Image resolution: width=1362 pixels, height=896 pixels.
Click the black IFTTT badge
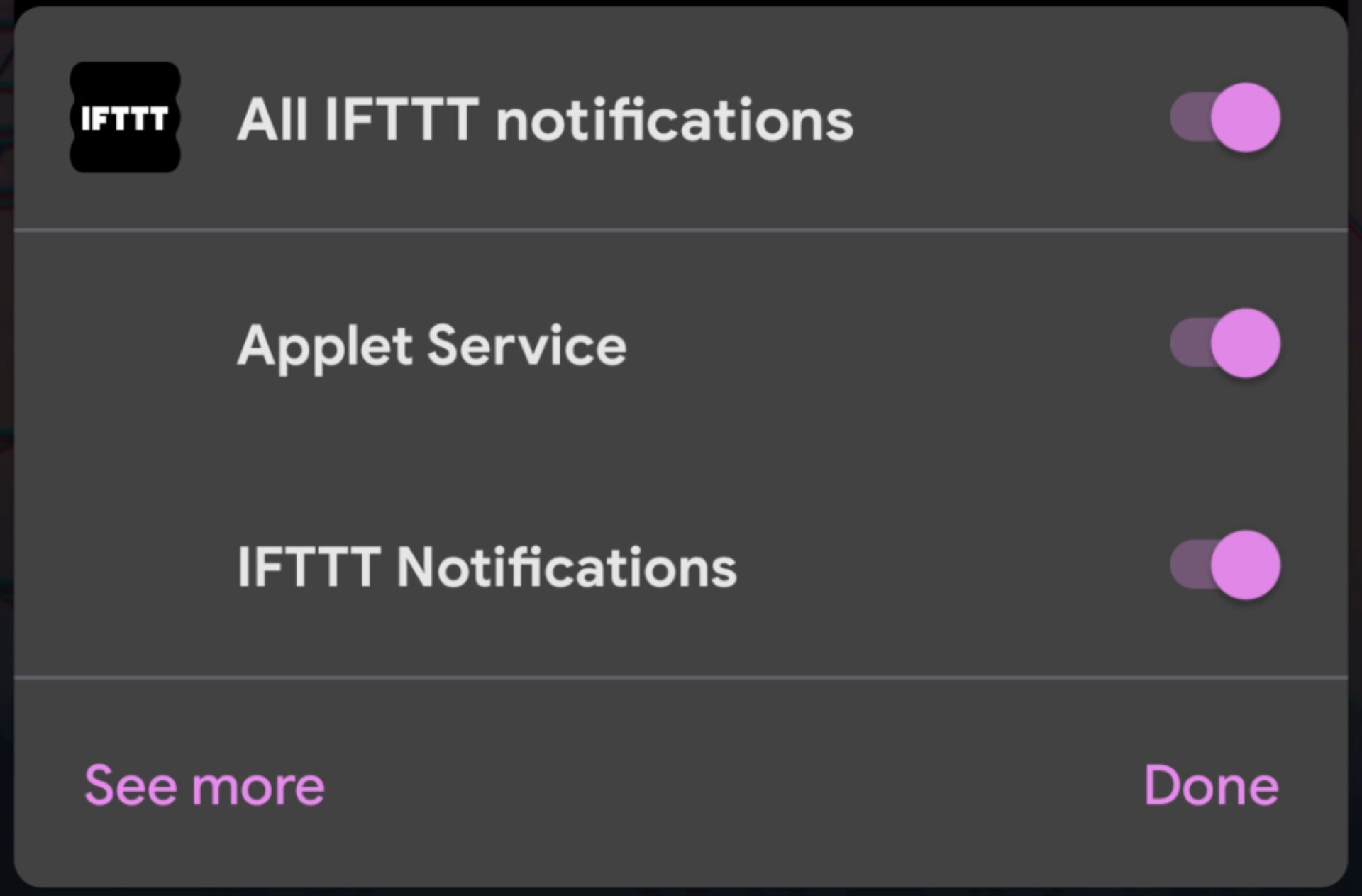point(125,117)
